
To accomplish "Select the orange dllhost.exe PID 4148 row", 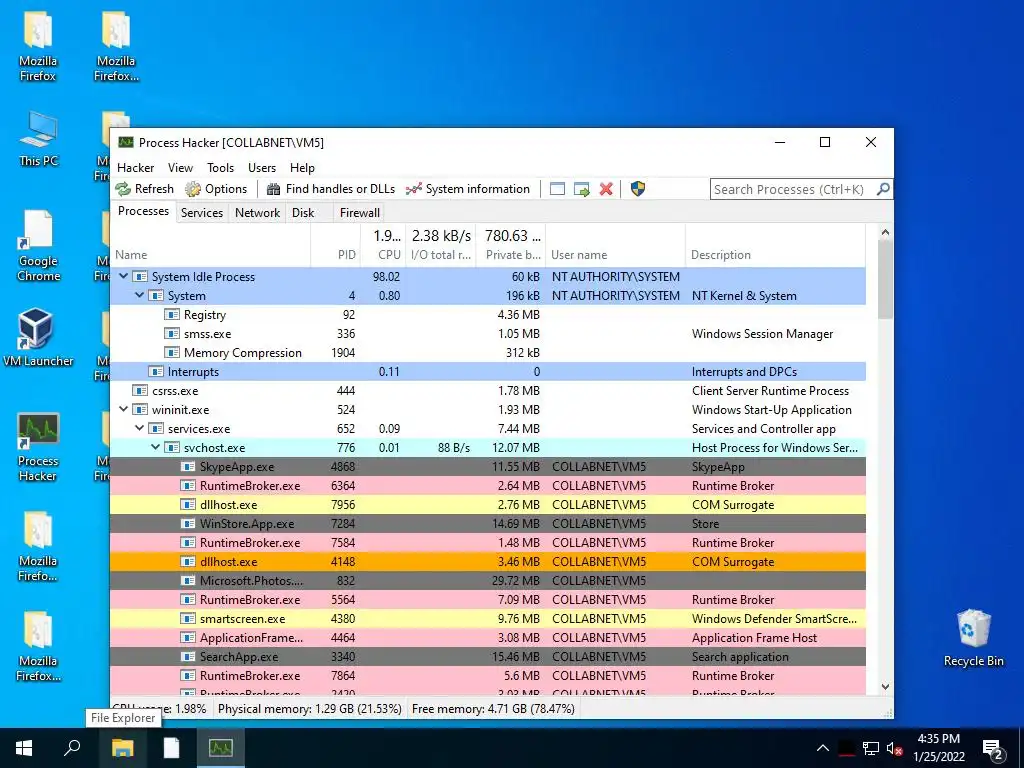I will [x=488, y=562].
